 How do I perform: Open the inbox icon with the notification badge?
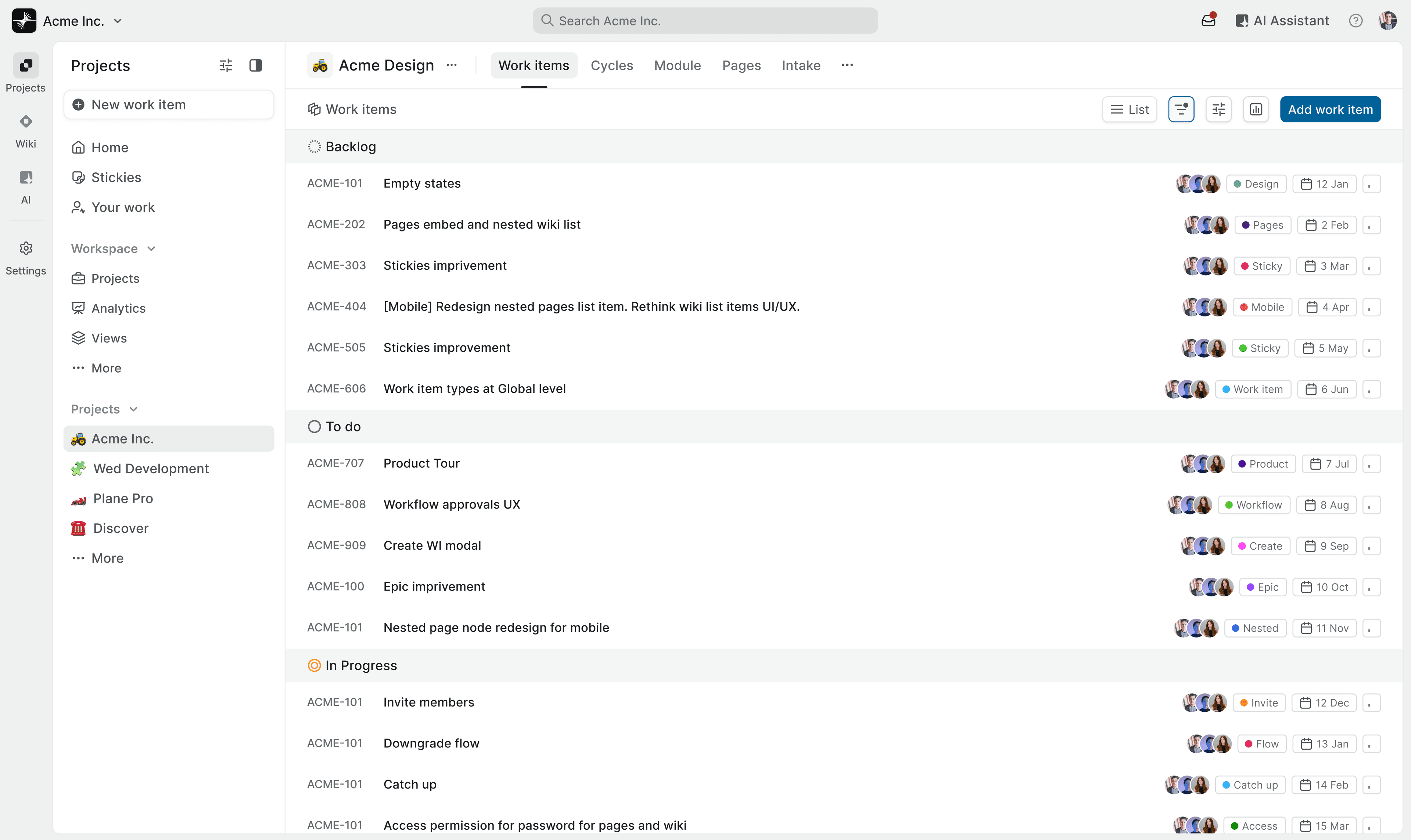point(1209,20)
